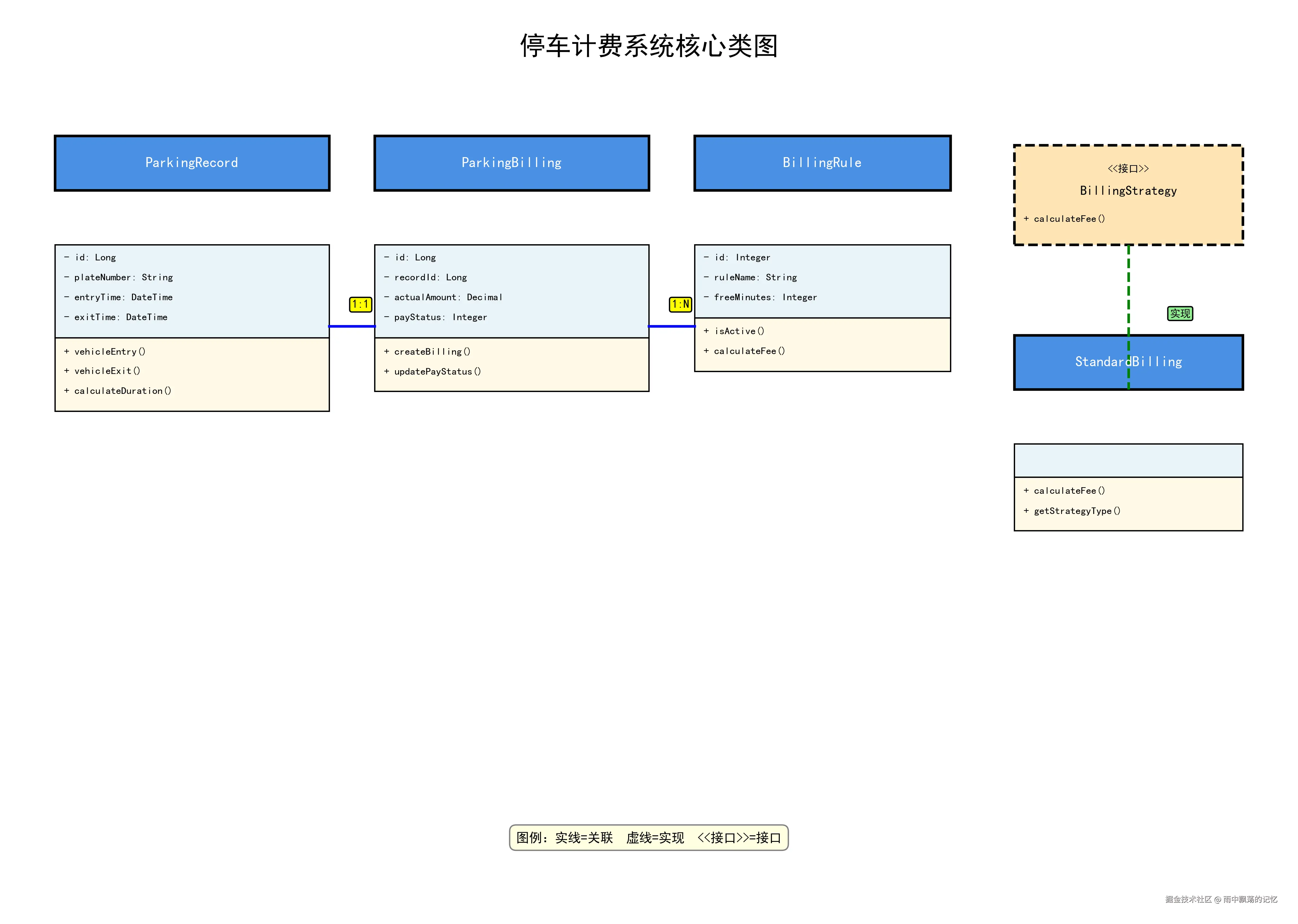Click the ParkingRecord class header box

click(x=192, y=163)
